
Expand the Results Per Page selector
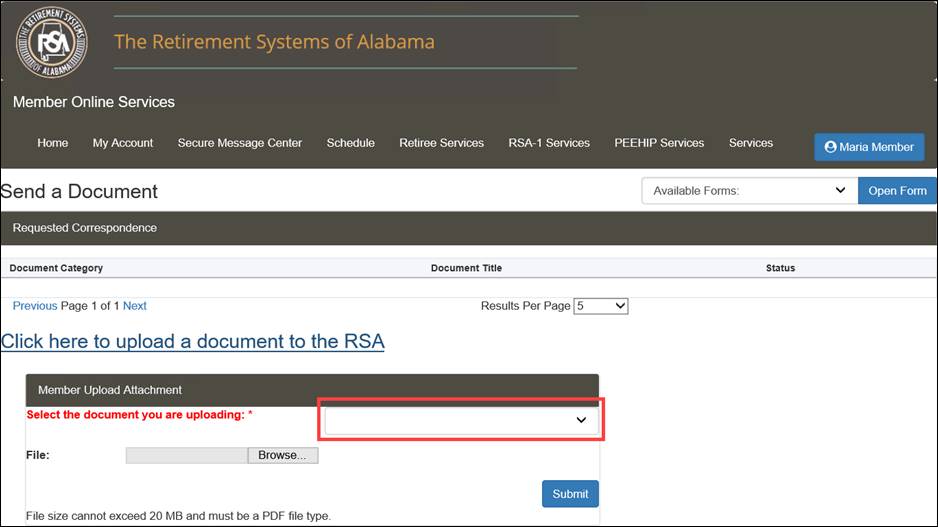pos(601,306)
